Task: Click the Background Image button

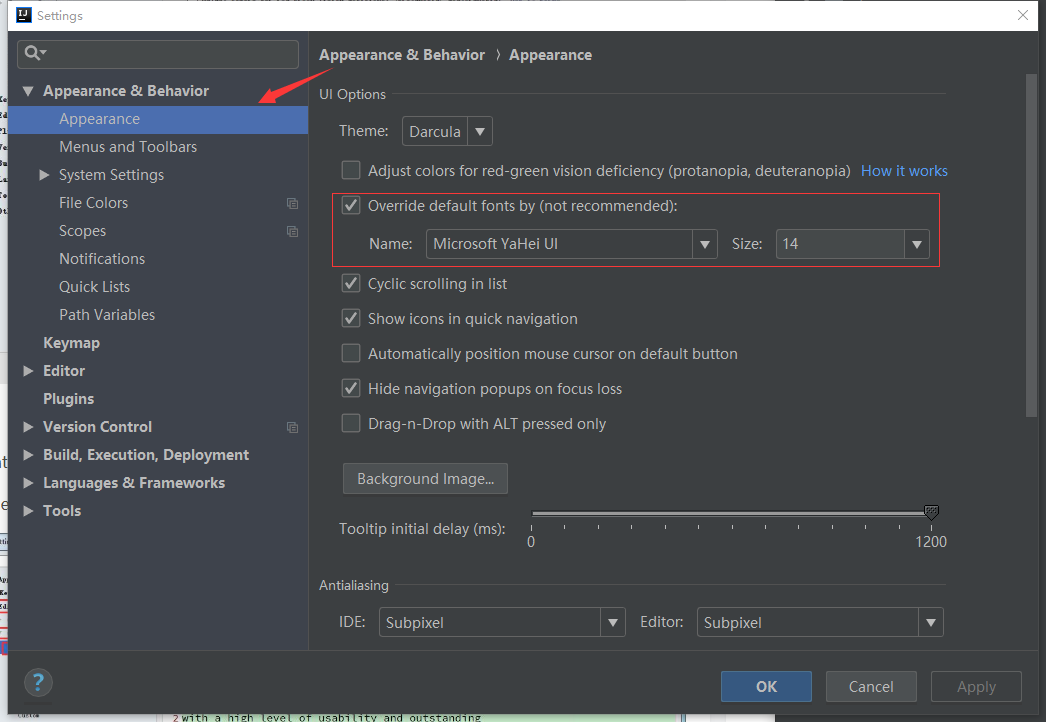Action: (425, 479)
